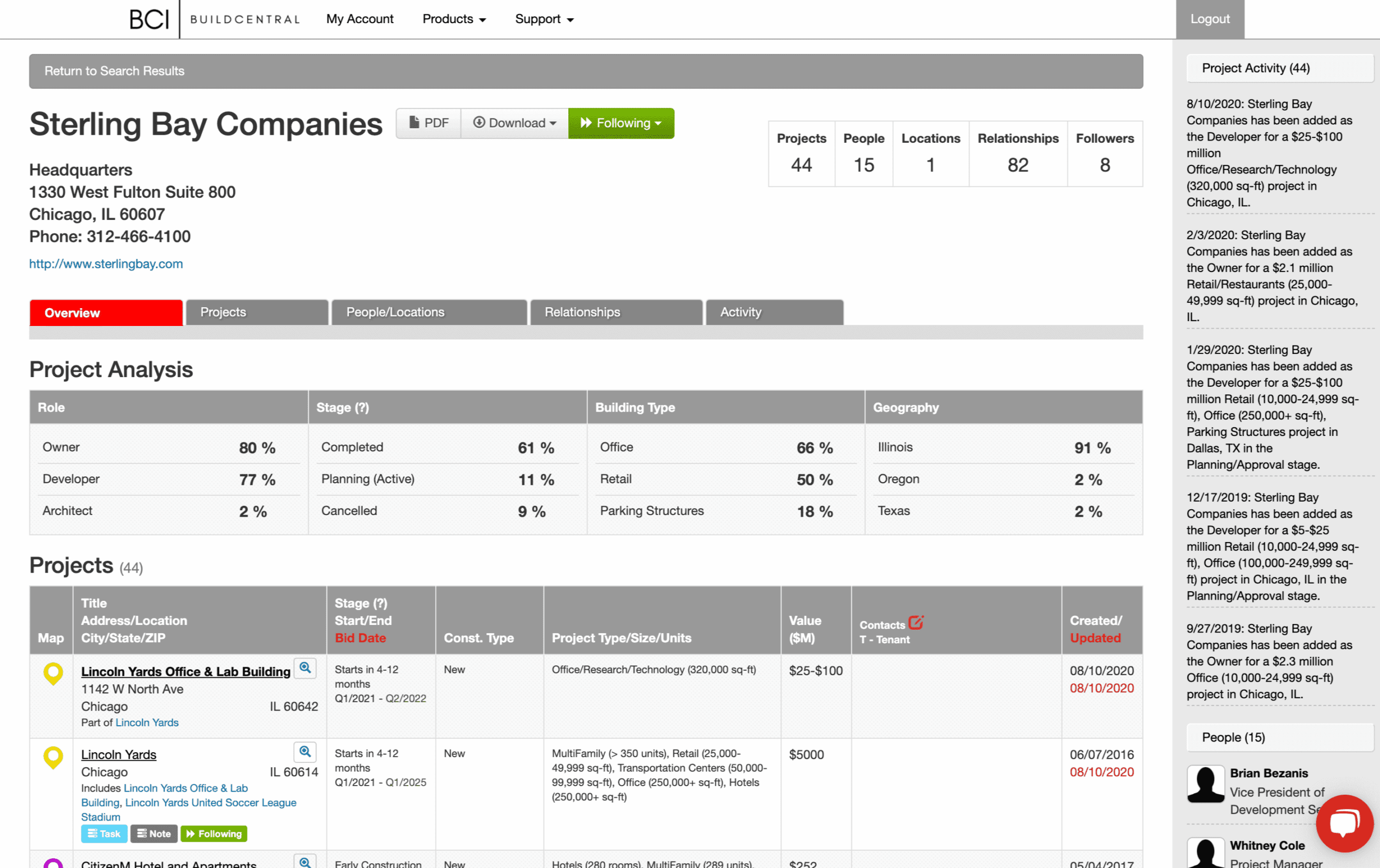Open the sterlingbay.com website link
The height and width of the screenshot is (868, 1380).
pyautogui.click(x=106, y=264)
